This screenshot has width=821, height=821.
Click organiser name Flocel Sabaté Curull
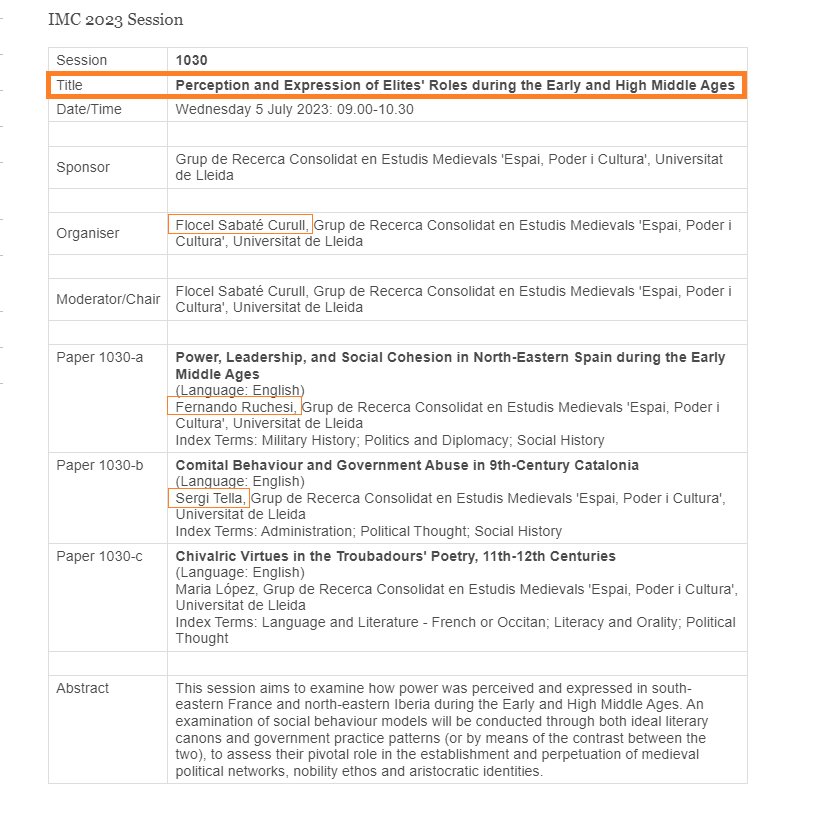(241, 225)
